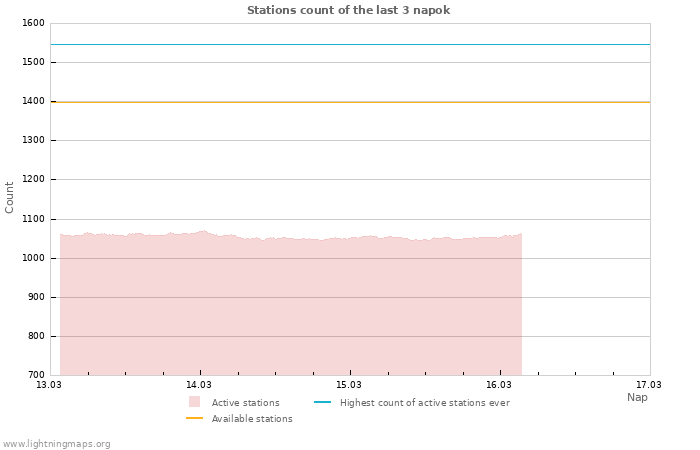Click the 1400 y-axis tick label
This screenshot has width=700, height=450.
[33, 101]
